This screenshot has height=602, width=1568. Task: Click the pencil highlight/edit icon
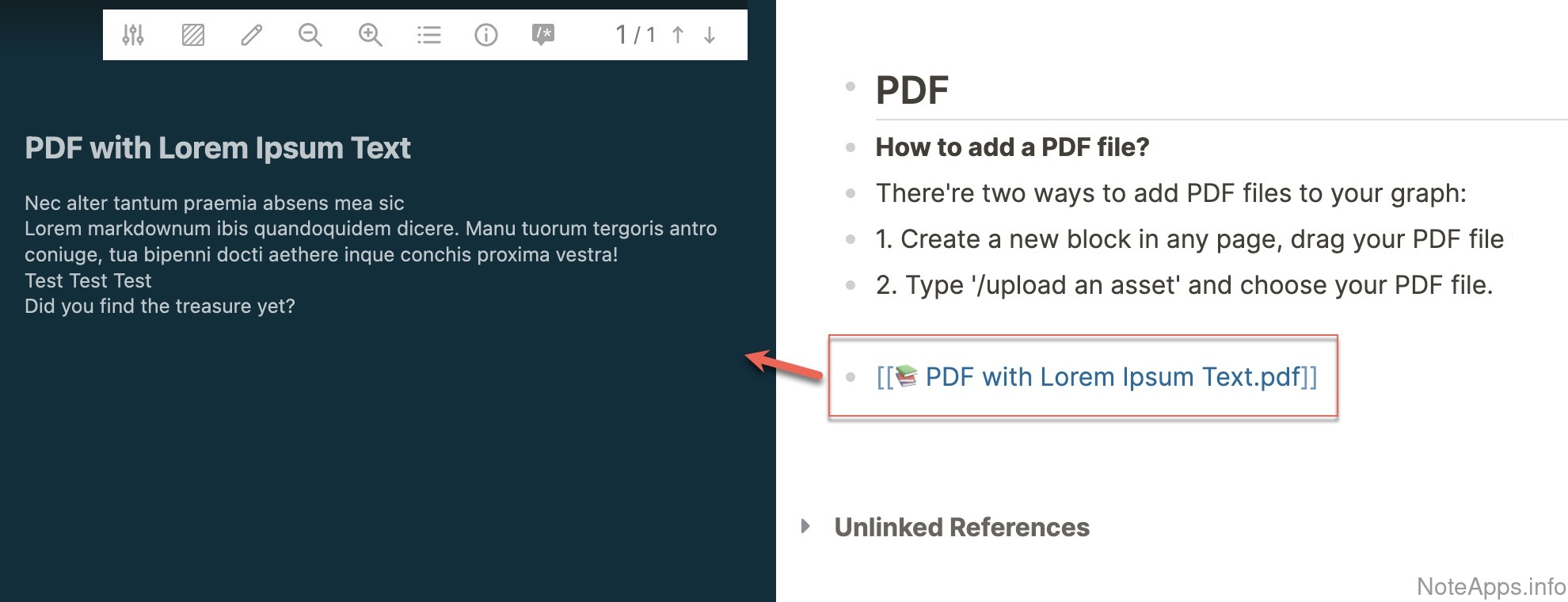click(x=252, y=35)
